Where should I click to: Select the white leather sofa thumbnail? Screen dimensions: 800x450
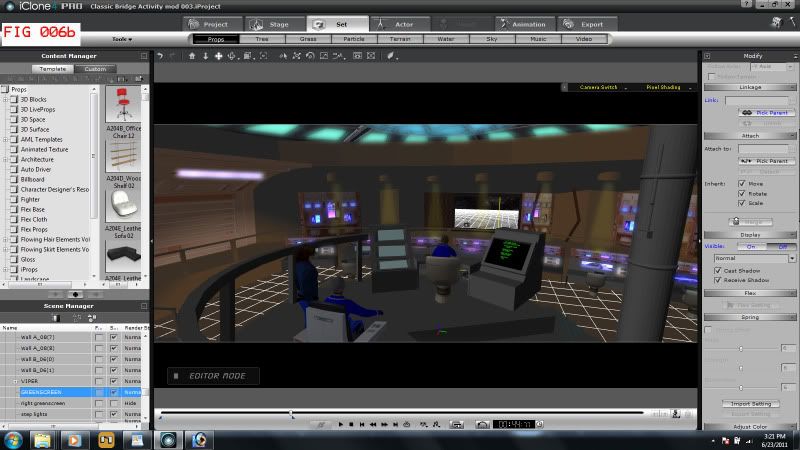123,206
